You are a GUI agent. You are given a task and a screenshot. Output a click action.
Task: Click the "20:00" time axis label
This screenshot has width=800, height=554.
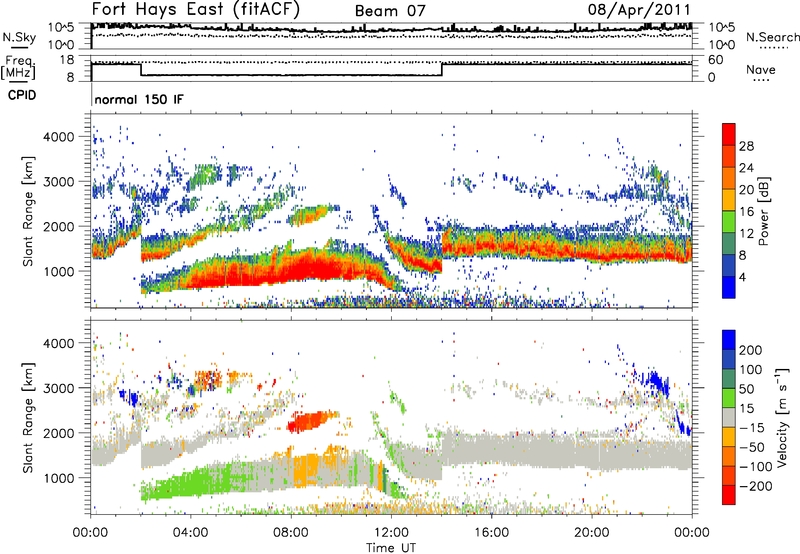(591, 533)
